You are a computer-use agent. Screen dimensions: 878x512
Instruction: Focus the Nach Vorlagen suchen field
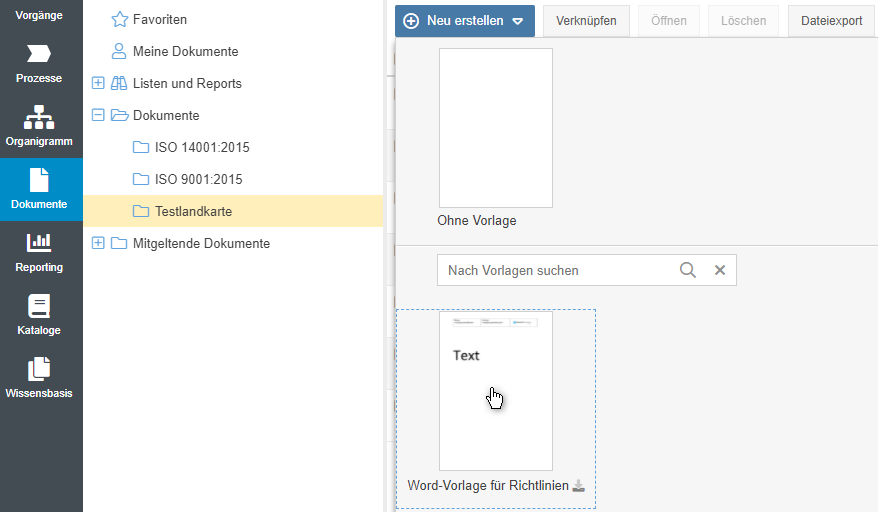click(555, 270)
